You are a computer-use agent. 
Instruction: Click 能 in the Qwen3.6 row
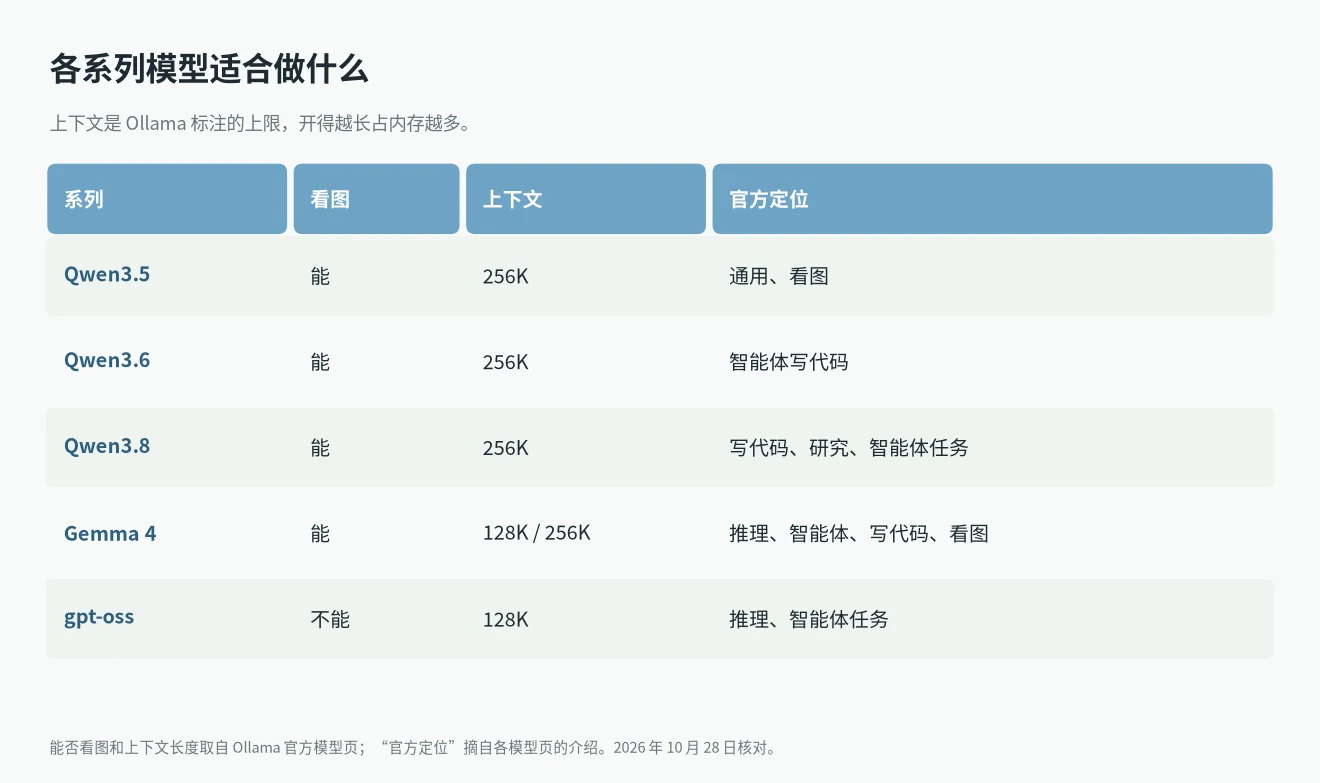click(x=320, y=362)
